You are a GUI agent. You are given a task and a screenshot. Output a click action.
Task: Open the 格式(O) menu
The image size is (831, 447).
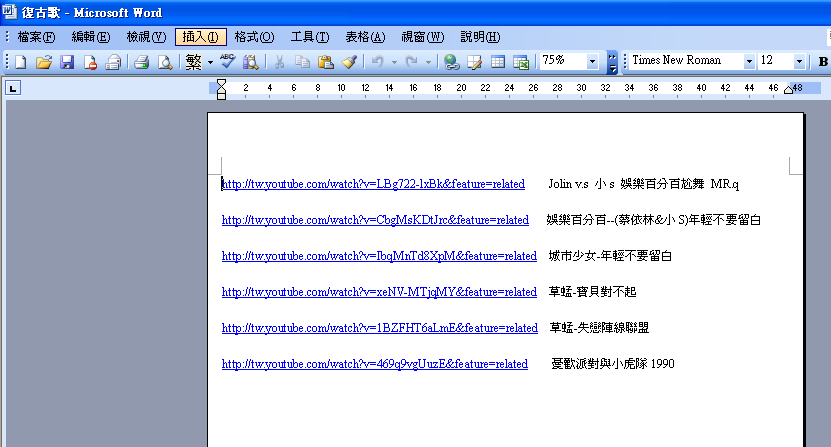[254, 37]
